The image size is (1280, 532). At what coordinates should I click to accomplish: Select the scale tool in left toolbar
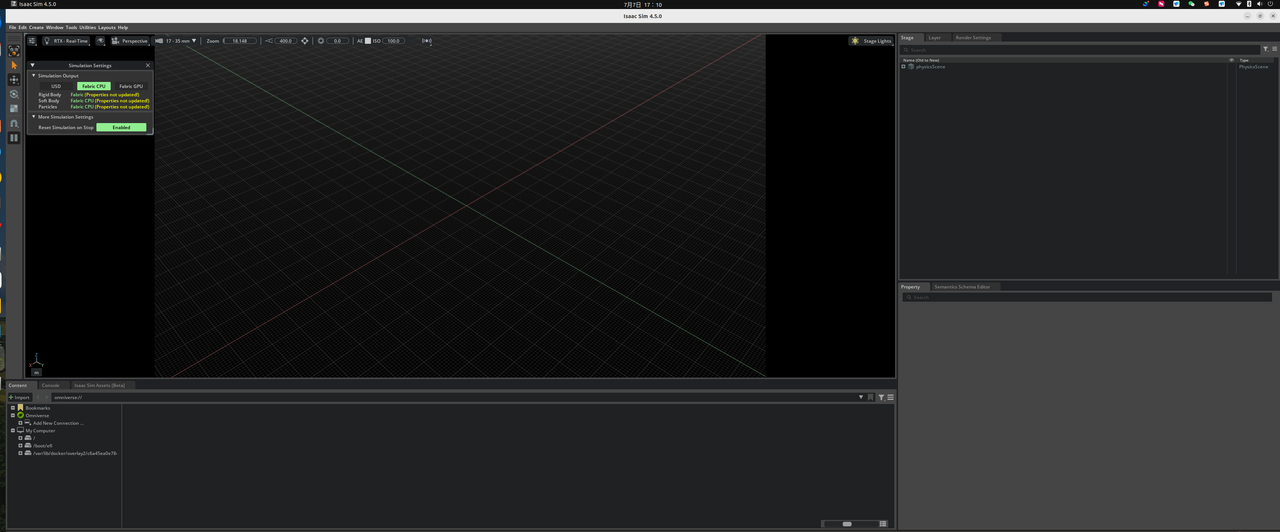click(x=14, y=108)
